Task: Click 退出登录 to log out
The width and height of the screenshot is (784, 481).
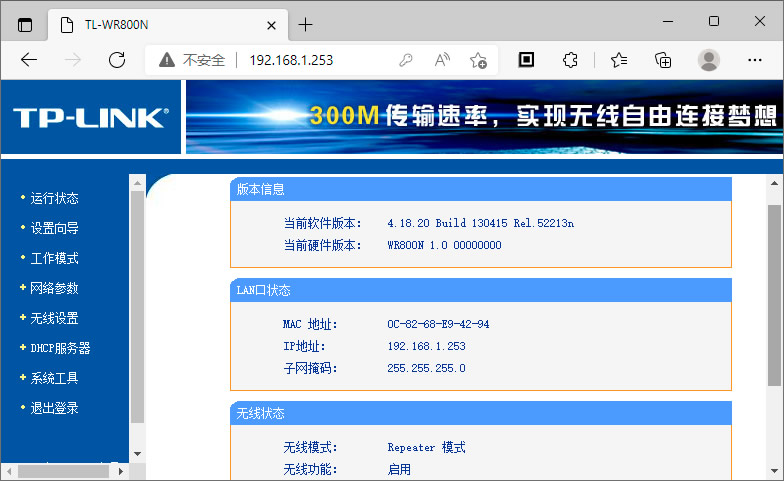Action: click(x=54, y=408)
